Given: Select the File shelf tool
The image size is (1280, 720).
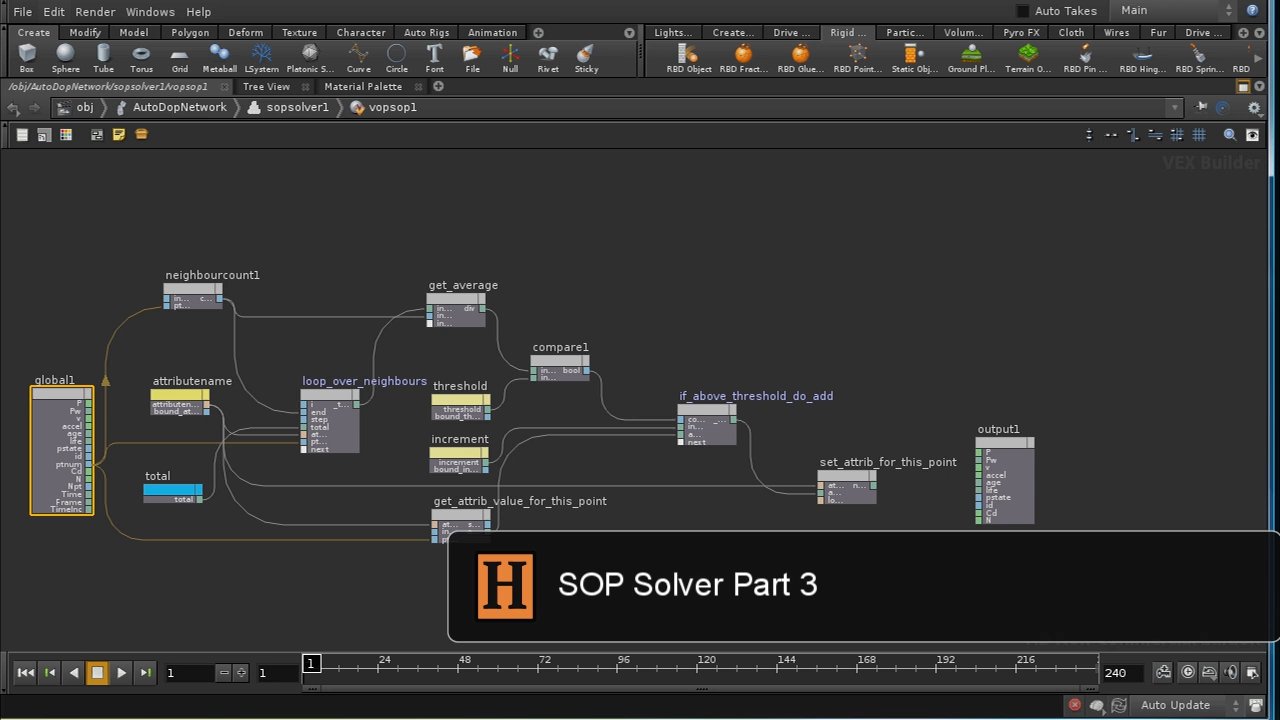Looking at the screenshot, I should pos(472,58).
